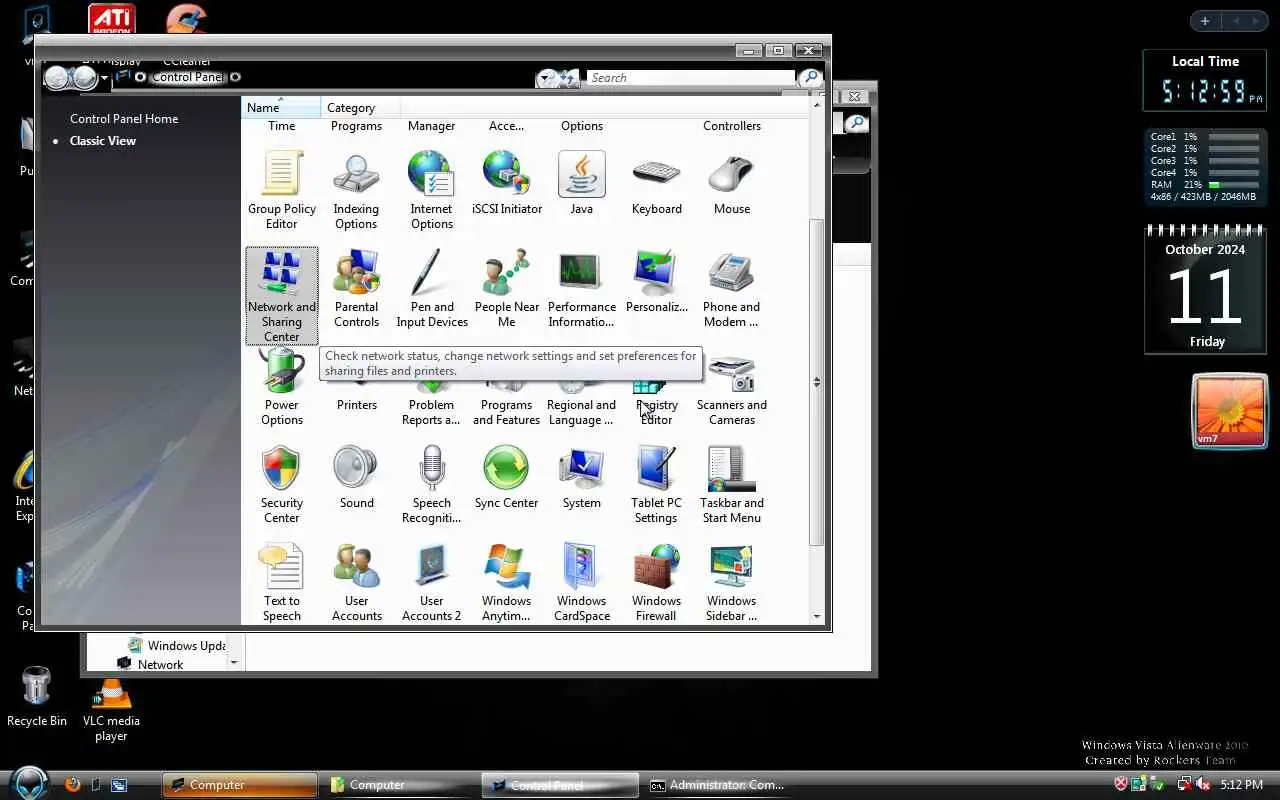
Task: Switch to second Computer taskbar button
Action: 400,785
